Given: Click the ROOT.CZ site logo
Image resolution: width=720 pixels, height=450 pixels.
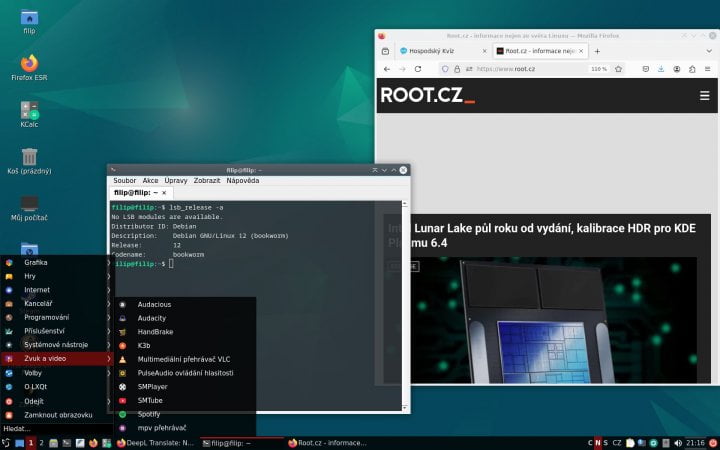Looking at the screenshot, I should tap(427, 96).
